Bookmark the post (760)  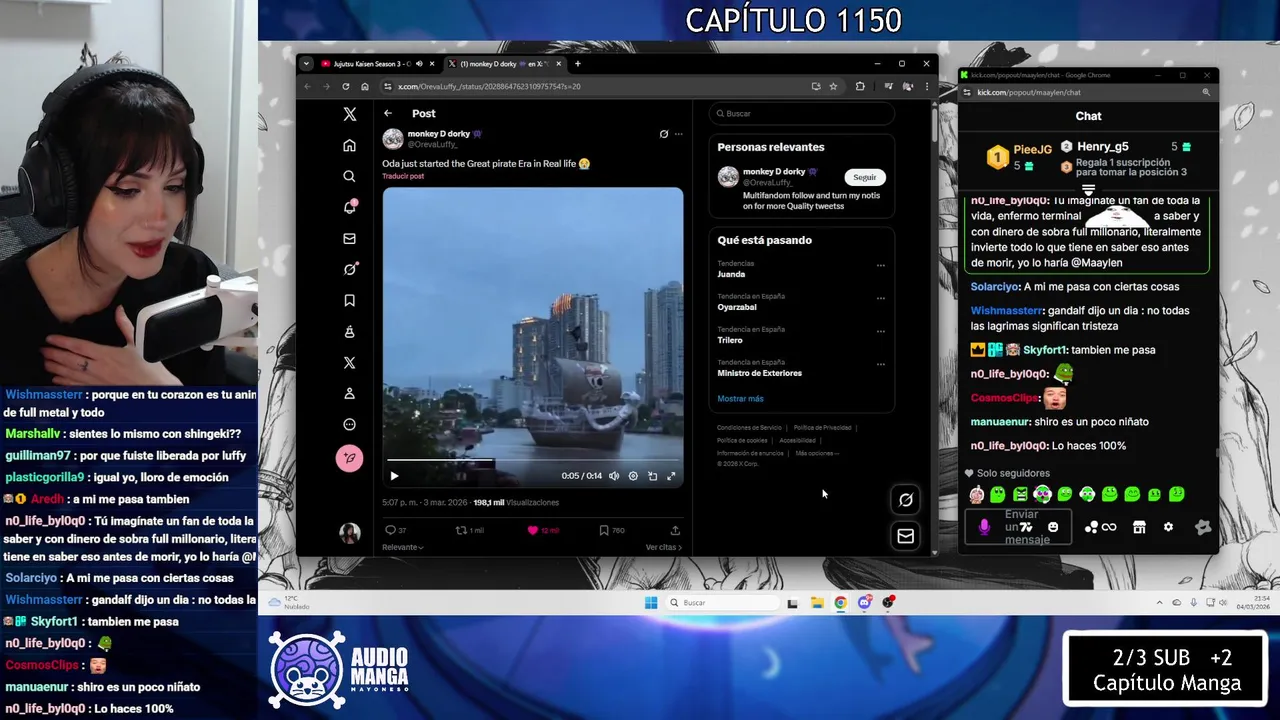click(612, 530)
